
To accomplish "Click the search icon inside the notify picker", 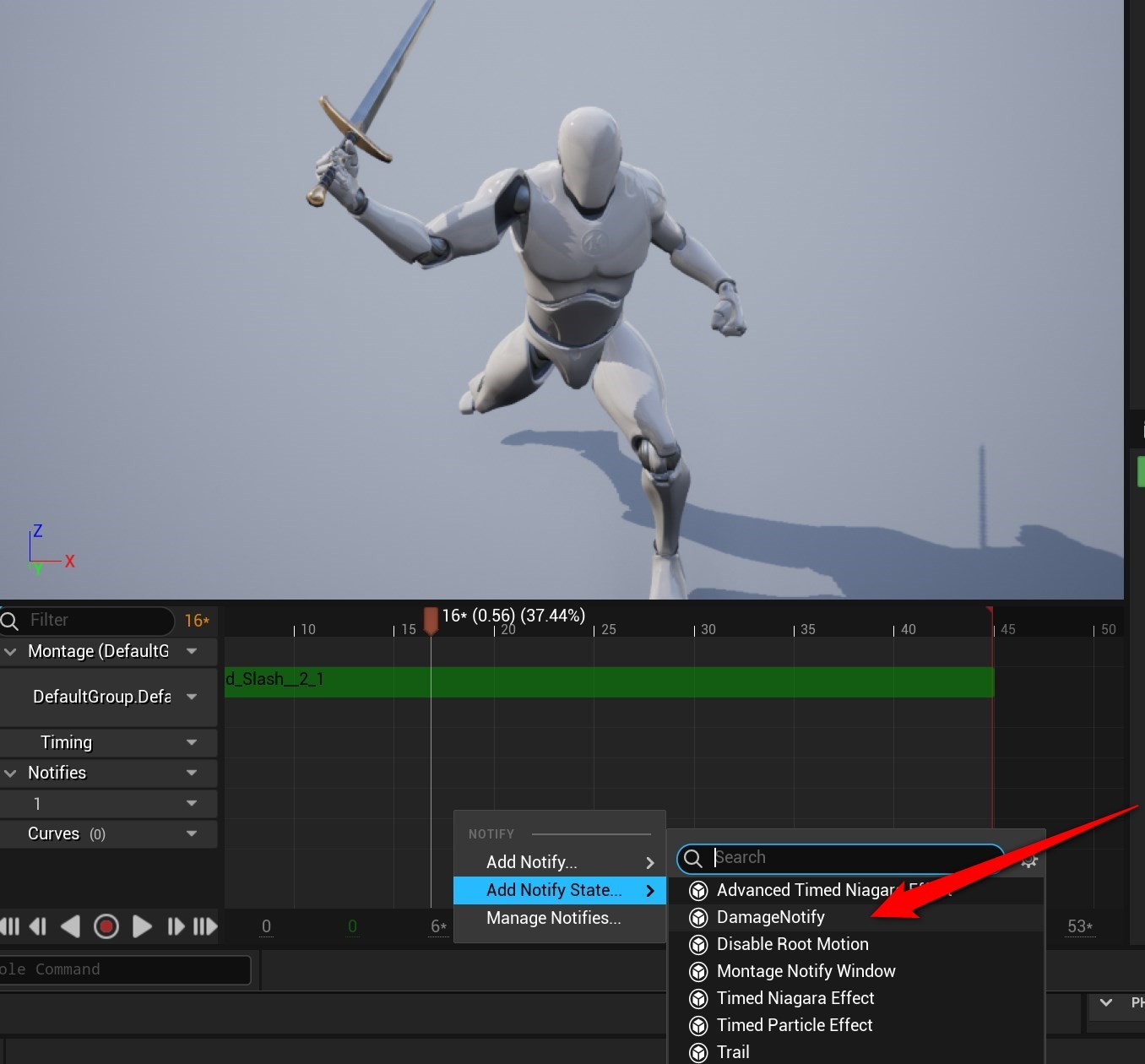I will tap(694, 858).
